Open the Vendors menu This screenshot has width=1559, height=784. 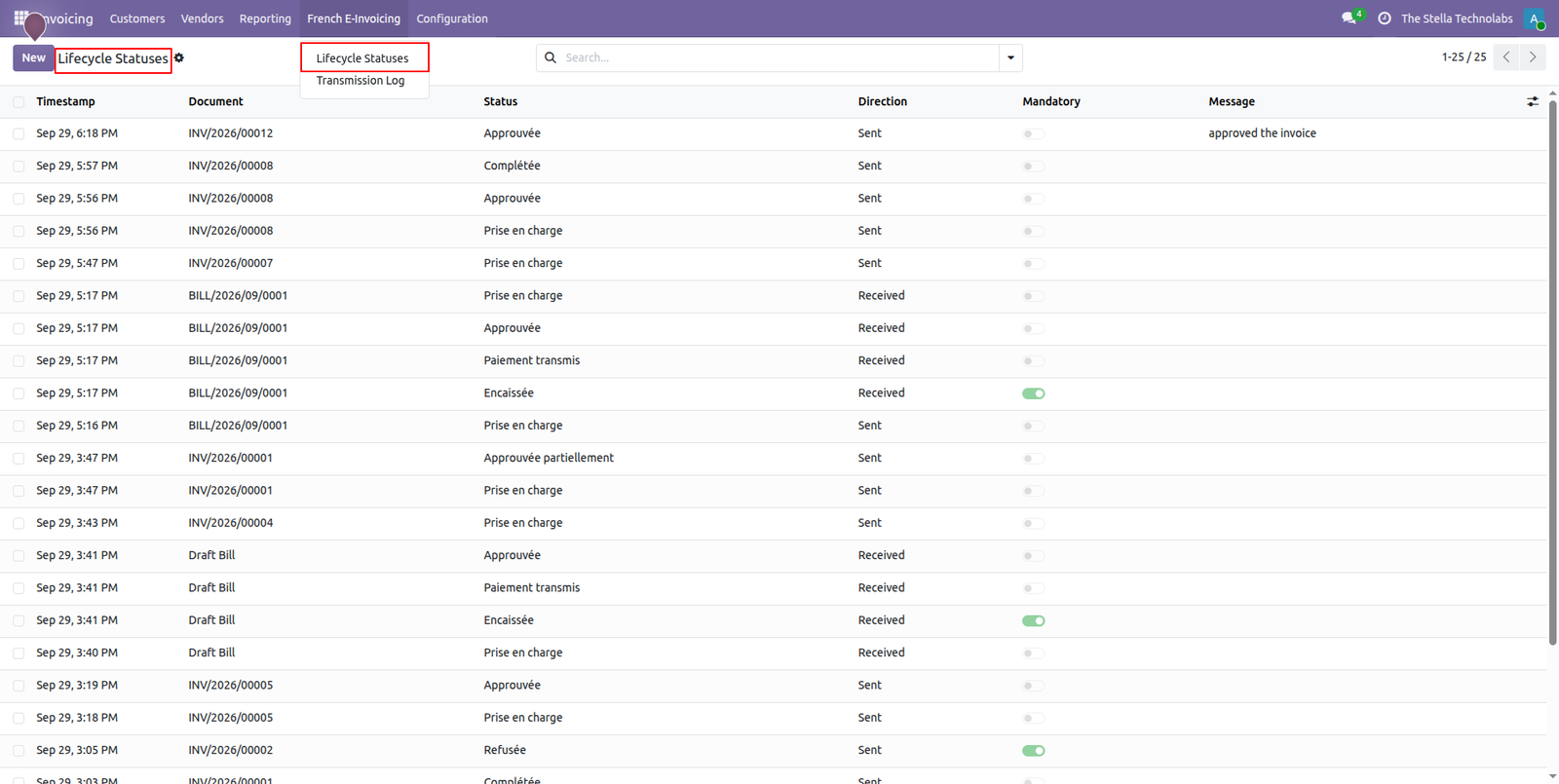click(x=202, y=19)
